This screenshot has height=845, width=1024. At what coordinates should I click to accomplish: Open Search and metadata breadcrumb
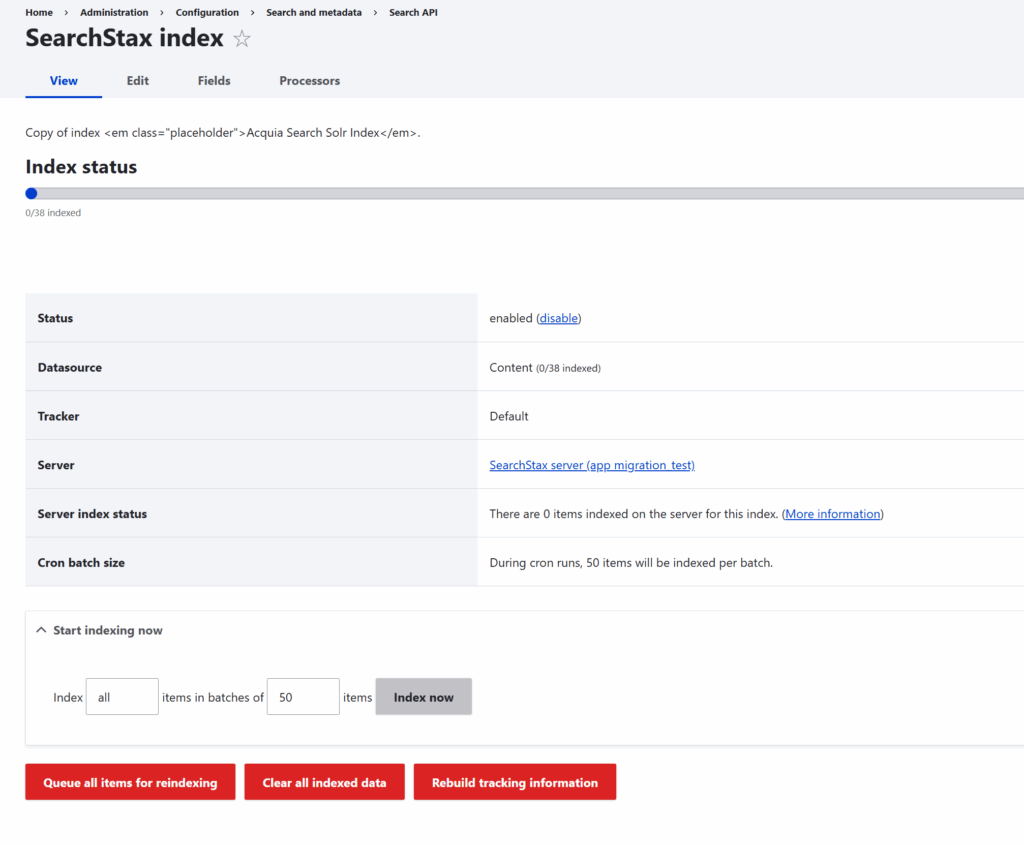(x=314, y=12)
